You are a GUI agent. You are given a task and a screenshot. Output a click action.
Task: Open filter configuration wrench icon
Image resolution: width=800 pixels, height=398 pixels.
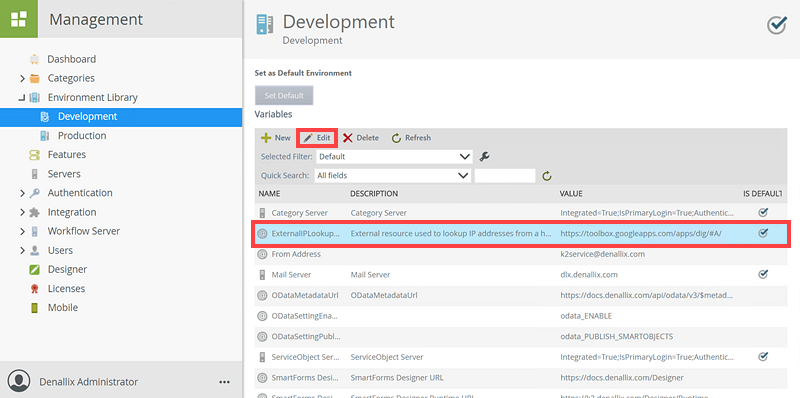coord(485,157)
